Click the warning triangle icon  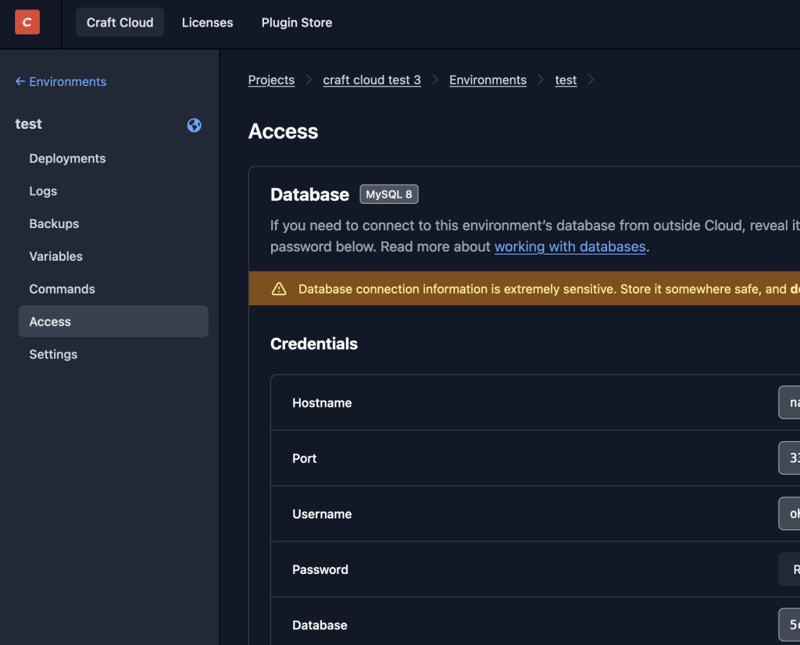tap(279, 289)
